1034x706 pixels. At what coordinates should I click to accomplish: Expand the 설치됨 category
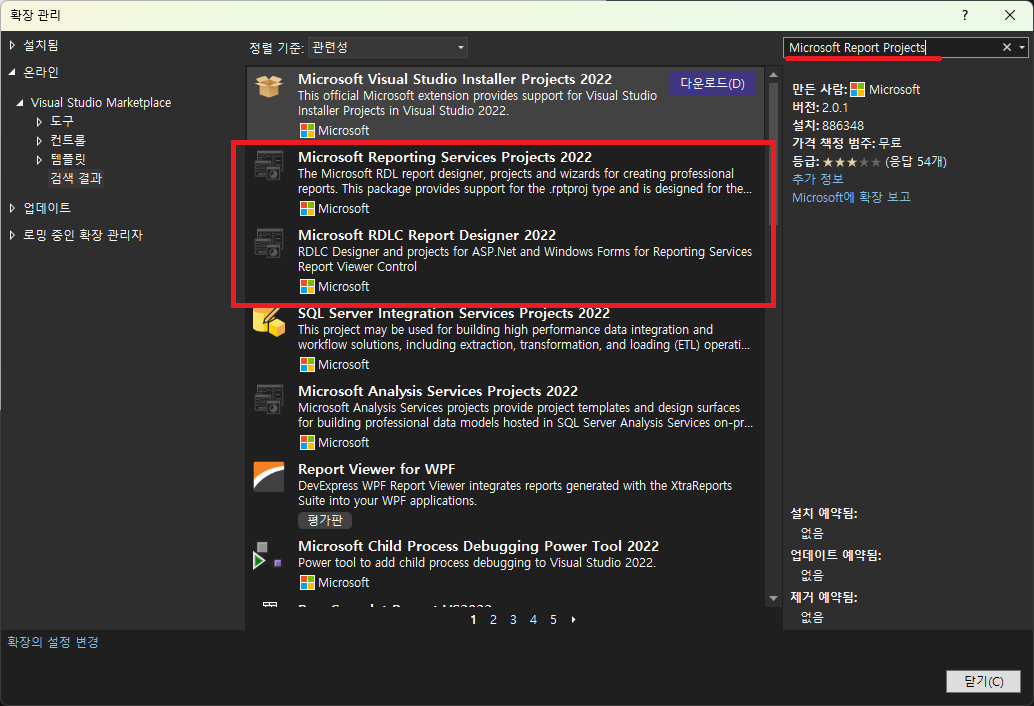click(x=12, y=45)
